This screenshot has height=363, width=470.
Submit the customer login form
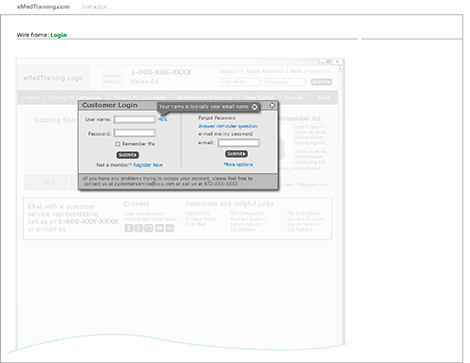[x=128, y=155]
